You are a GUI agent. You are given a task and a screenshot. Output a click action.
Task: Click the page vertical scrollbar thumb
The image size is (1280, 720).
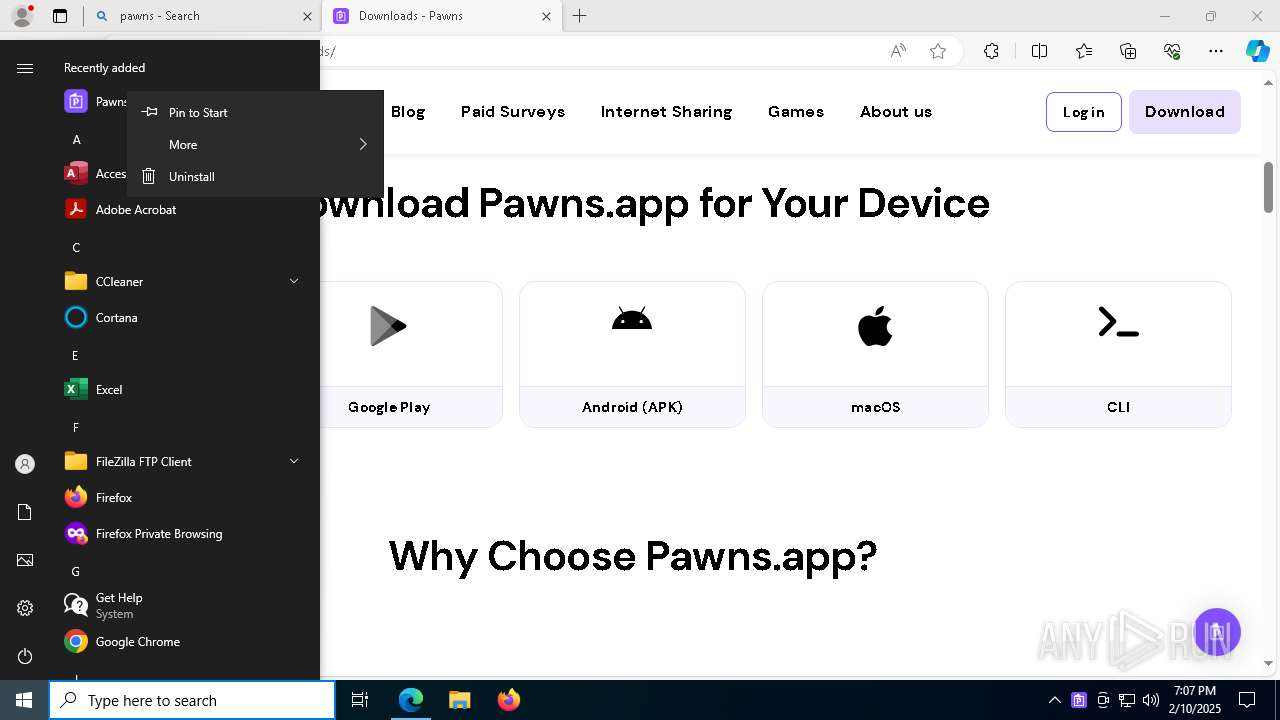click(1268, 187)
